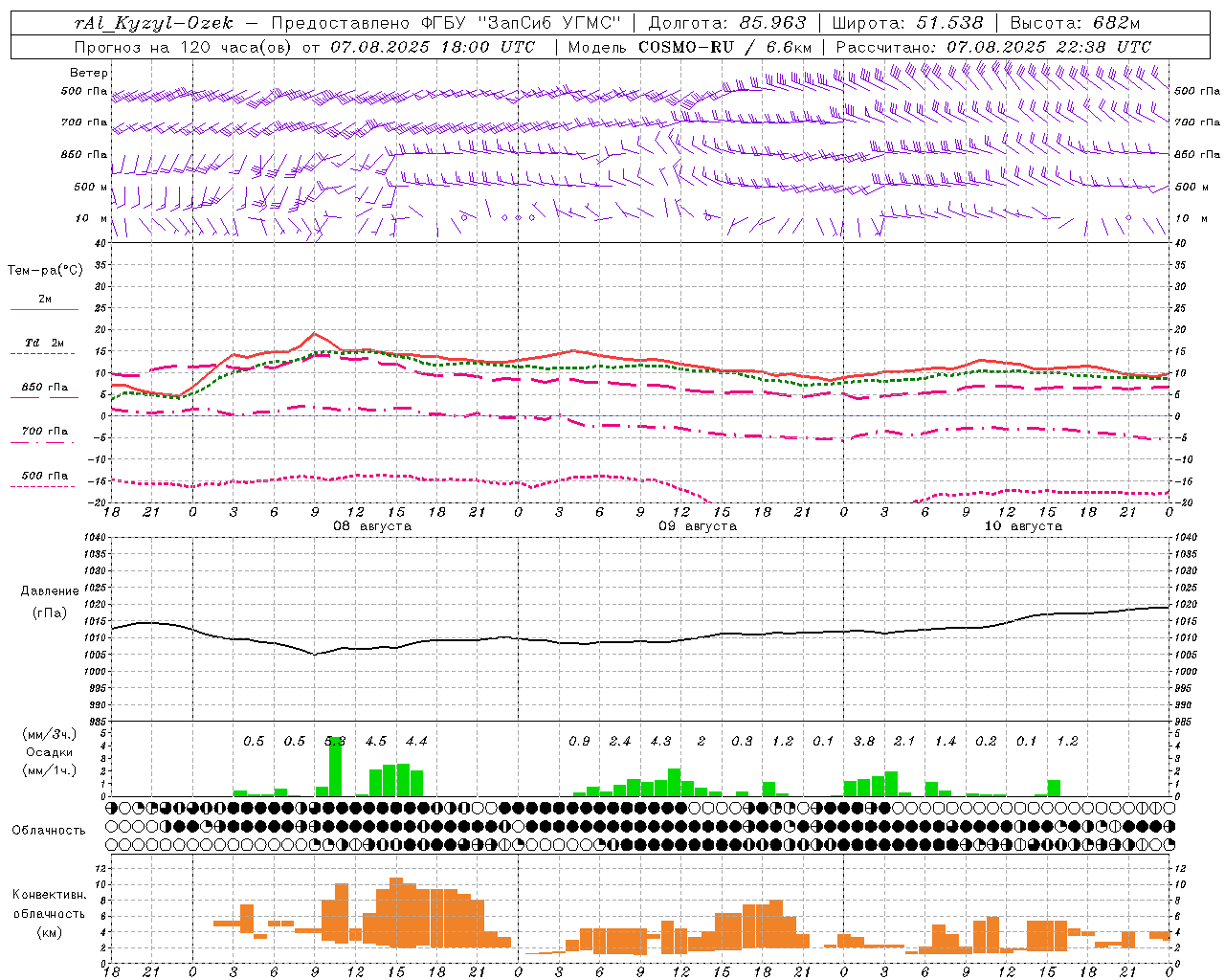Click the 4.4 precipitation total value
Screen dimensions: 1225x980
coord(416,741)
